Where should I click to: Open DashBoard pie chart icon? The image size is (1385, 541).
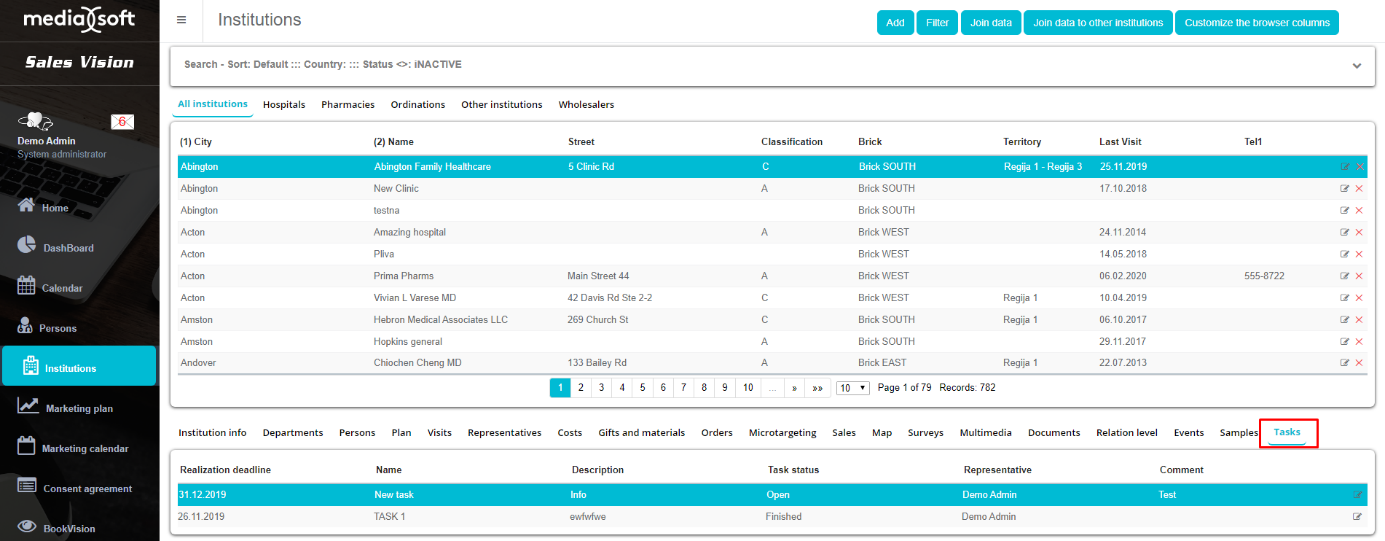click(27, 246)
